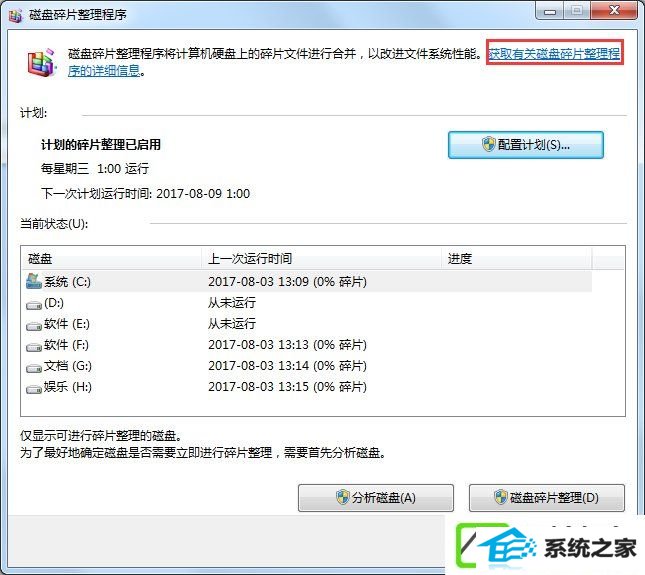This screenshot has width=645, height=575.
Task: Click the drive icon for 文档 (G:)
Action: pyautogui.click(x=34, y=368)
